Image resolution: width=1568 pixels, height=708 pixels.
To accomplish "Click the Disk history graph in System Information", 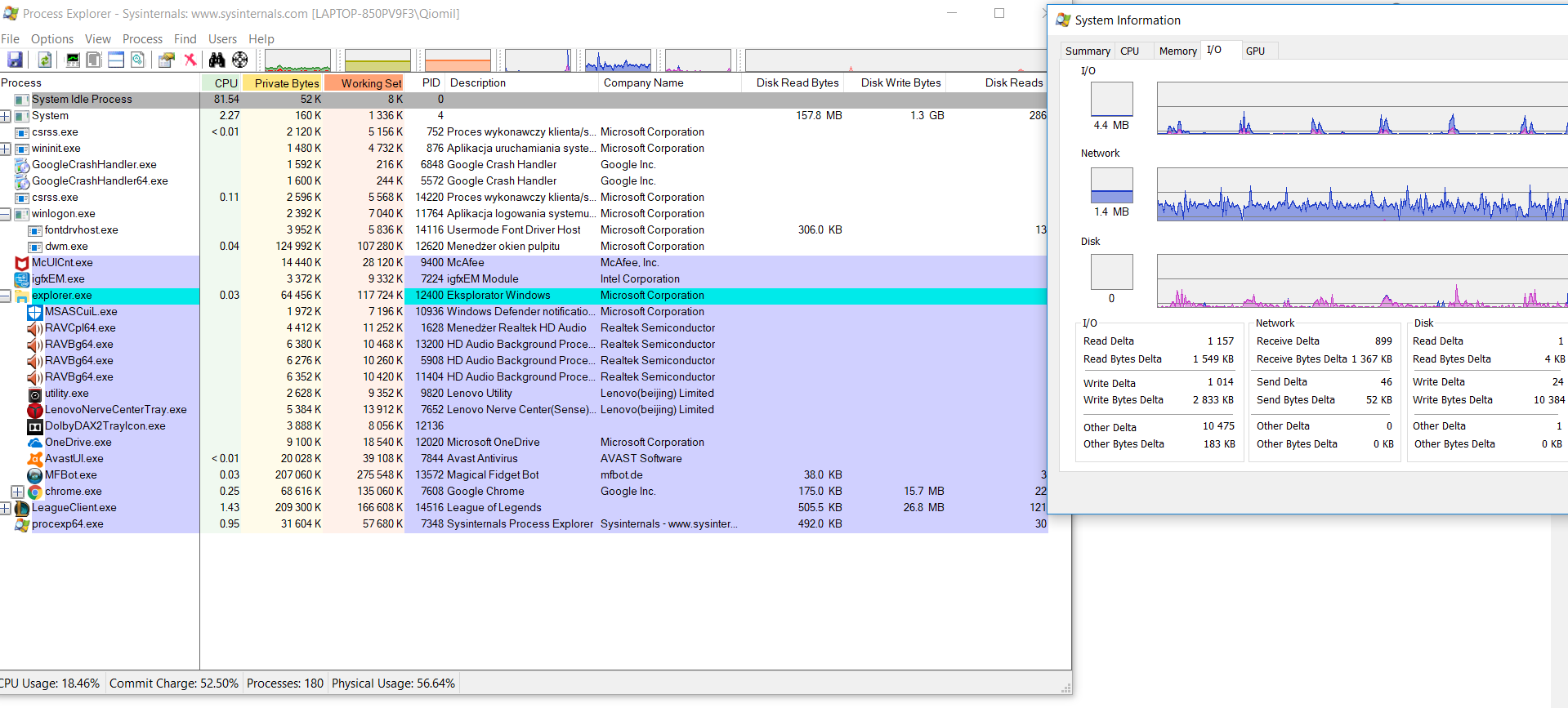I will (1362, 281).
